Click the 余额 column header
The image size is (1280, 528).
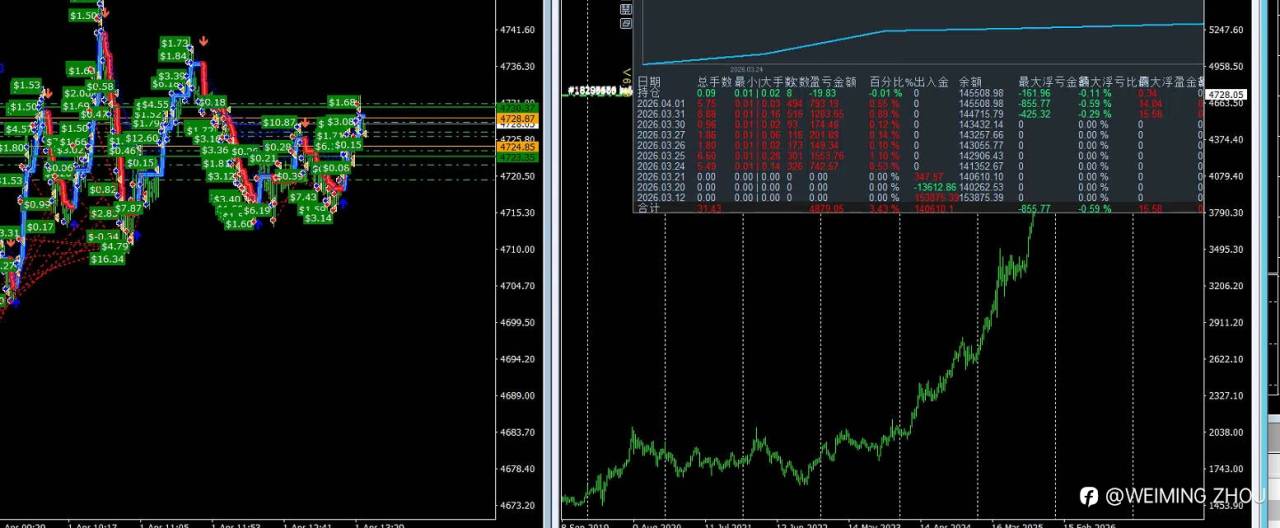click(970, 82)
